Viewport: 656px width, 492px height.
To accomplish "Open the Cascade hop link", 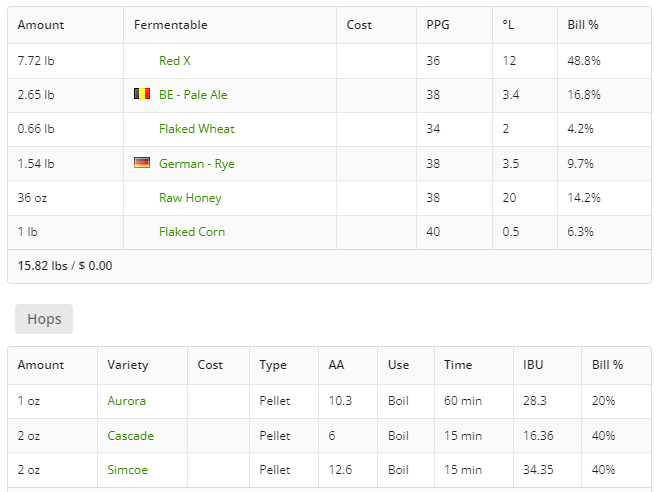I will [x=131, y=436].
